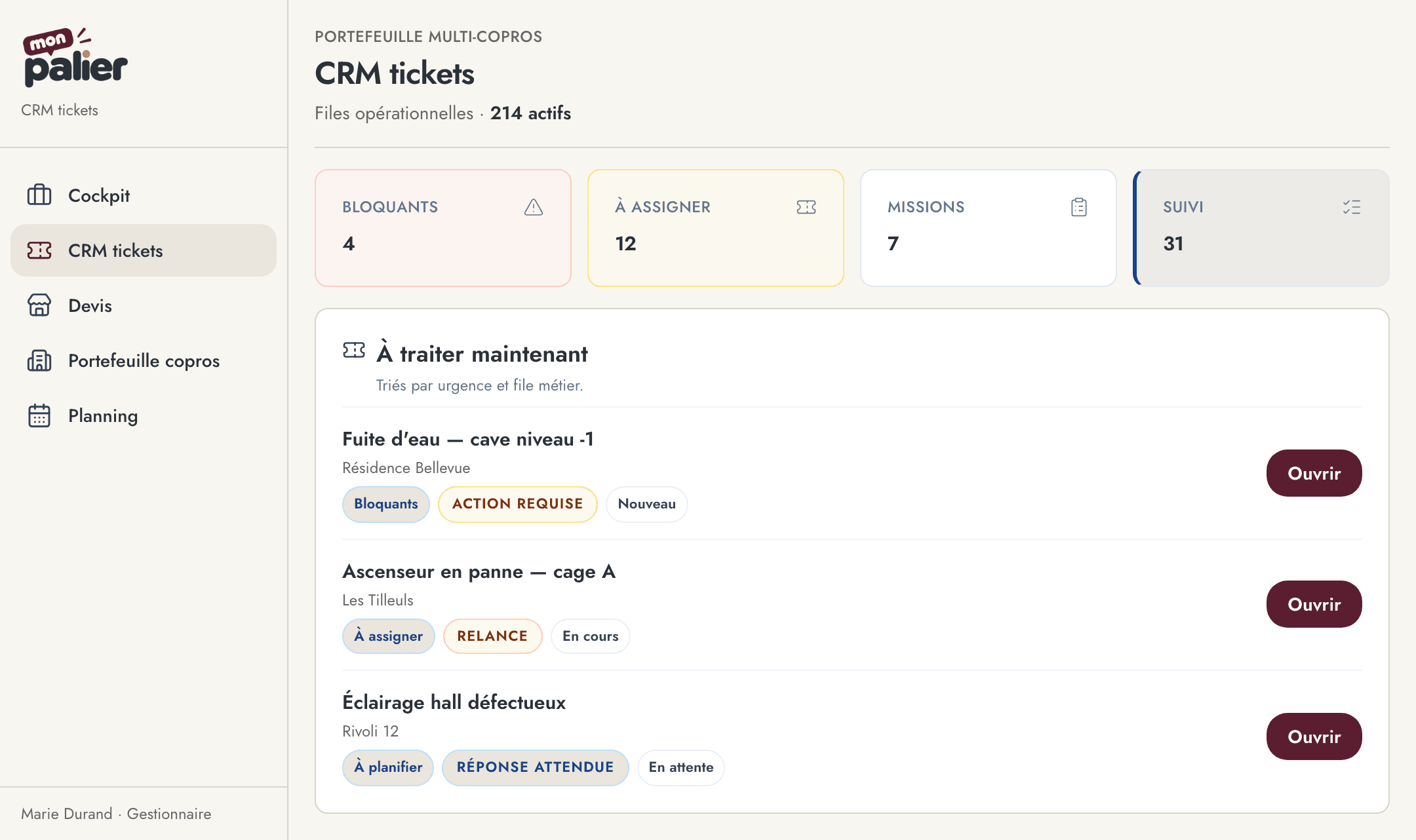The height and width of the screenshot is (840, 1416).
Task: Click the Devis storefront icon
Action: pos(39,305)
